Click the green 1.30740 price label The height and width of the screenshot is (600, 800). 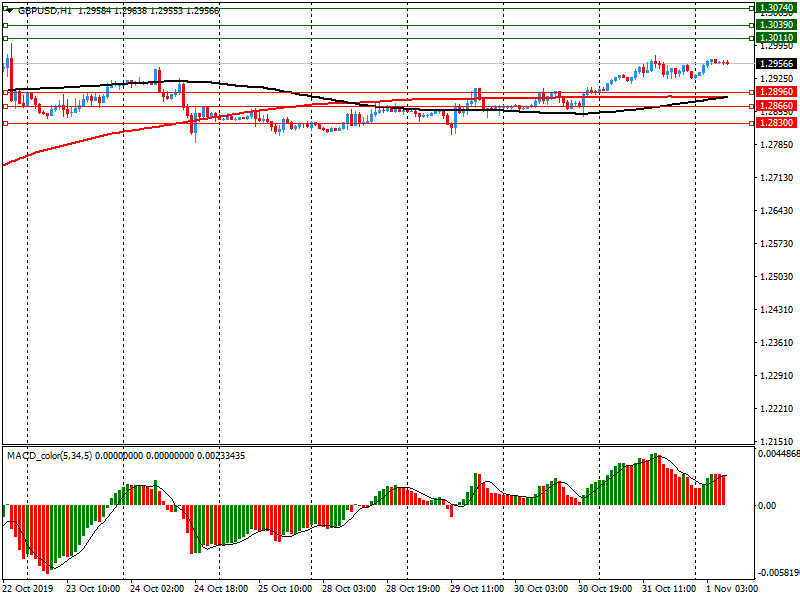[x=776, y=8]
